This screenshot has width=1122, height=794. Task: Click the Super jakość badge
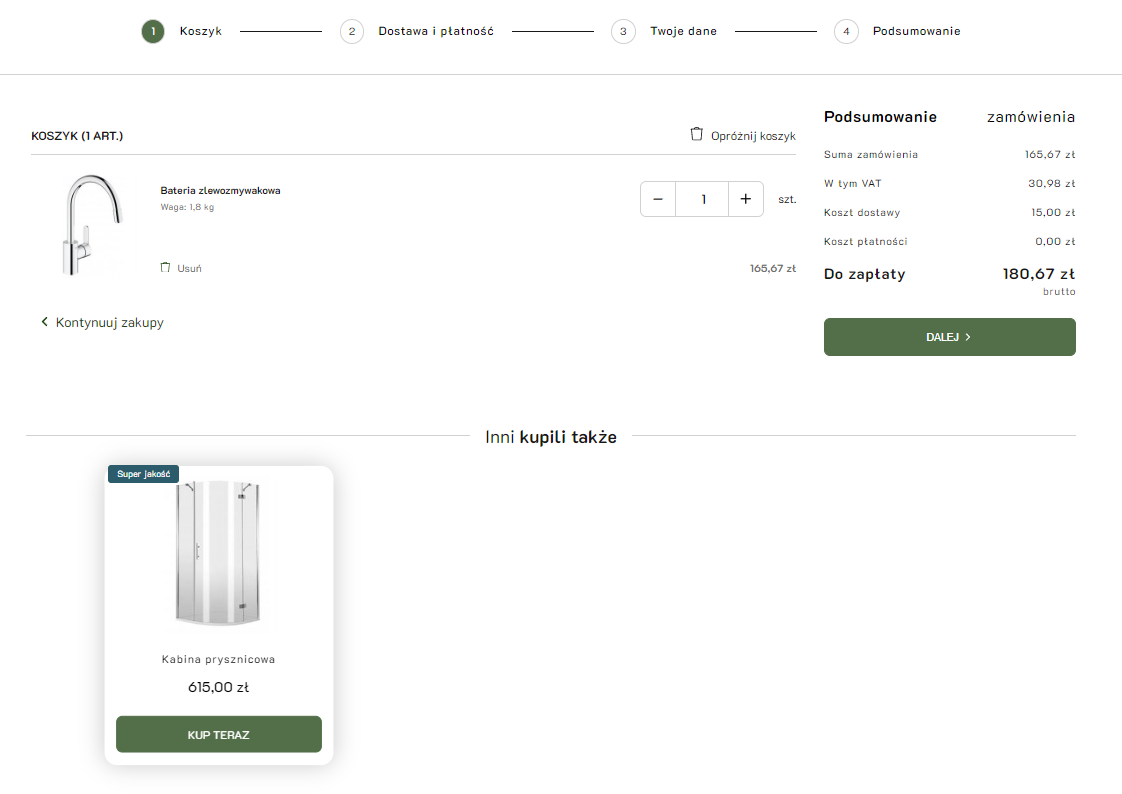pos(143,474)
